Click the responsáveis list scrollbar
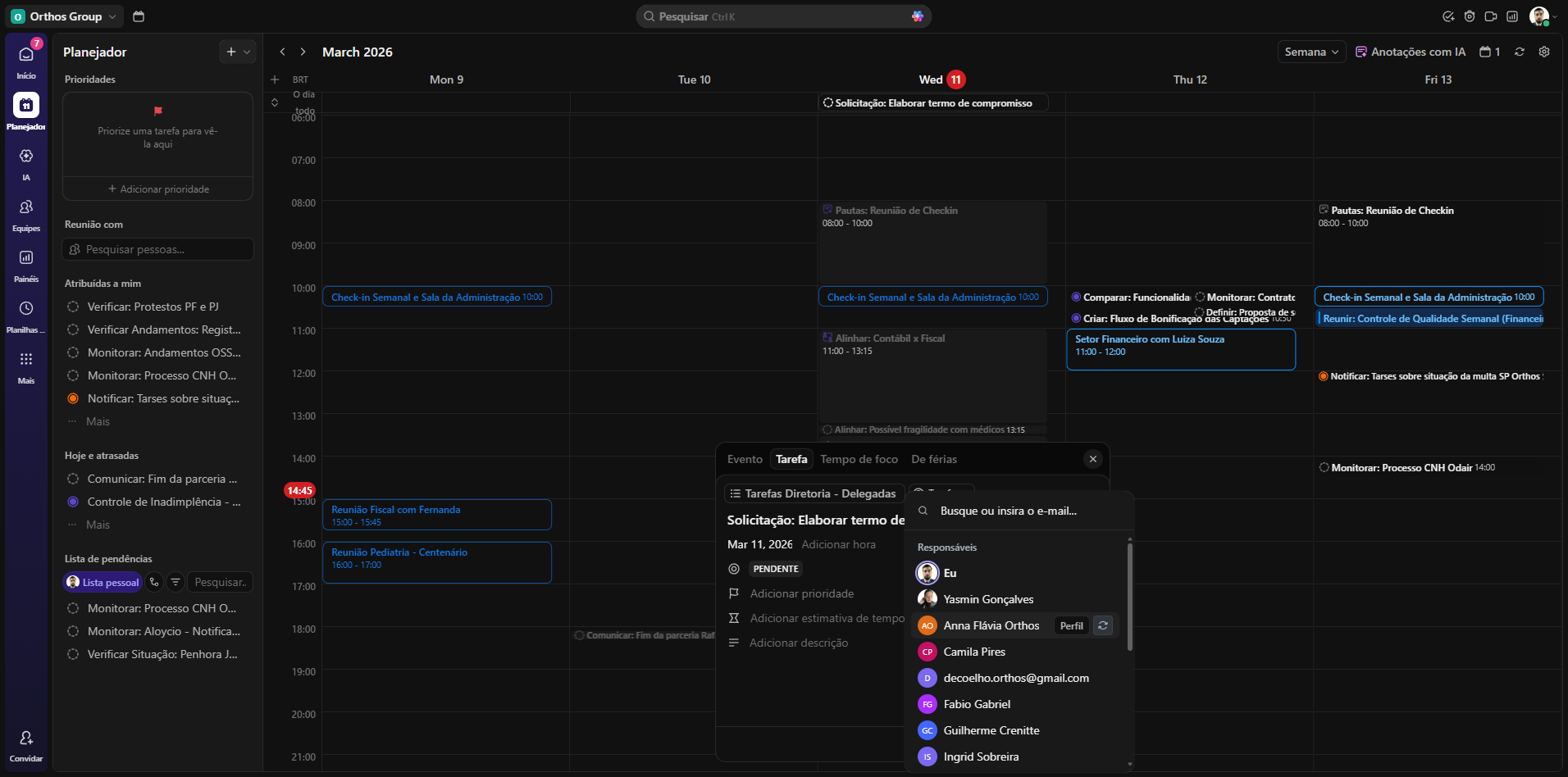Screen dimensions: 1568x777 pyautogui.click(x=1130, y=598)
